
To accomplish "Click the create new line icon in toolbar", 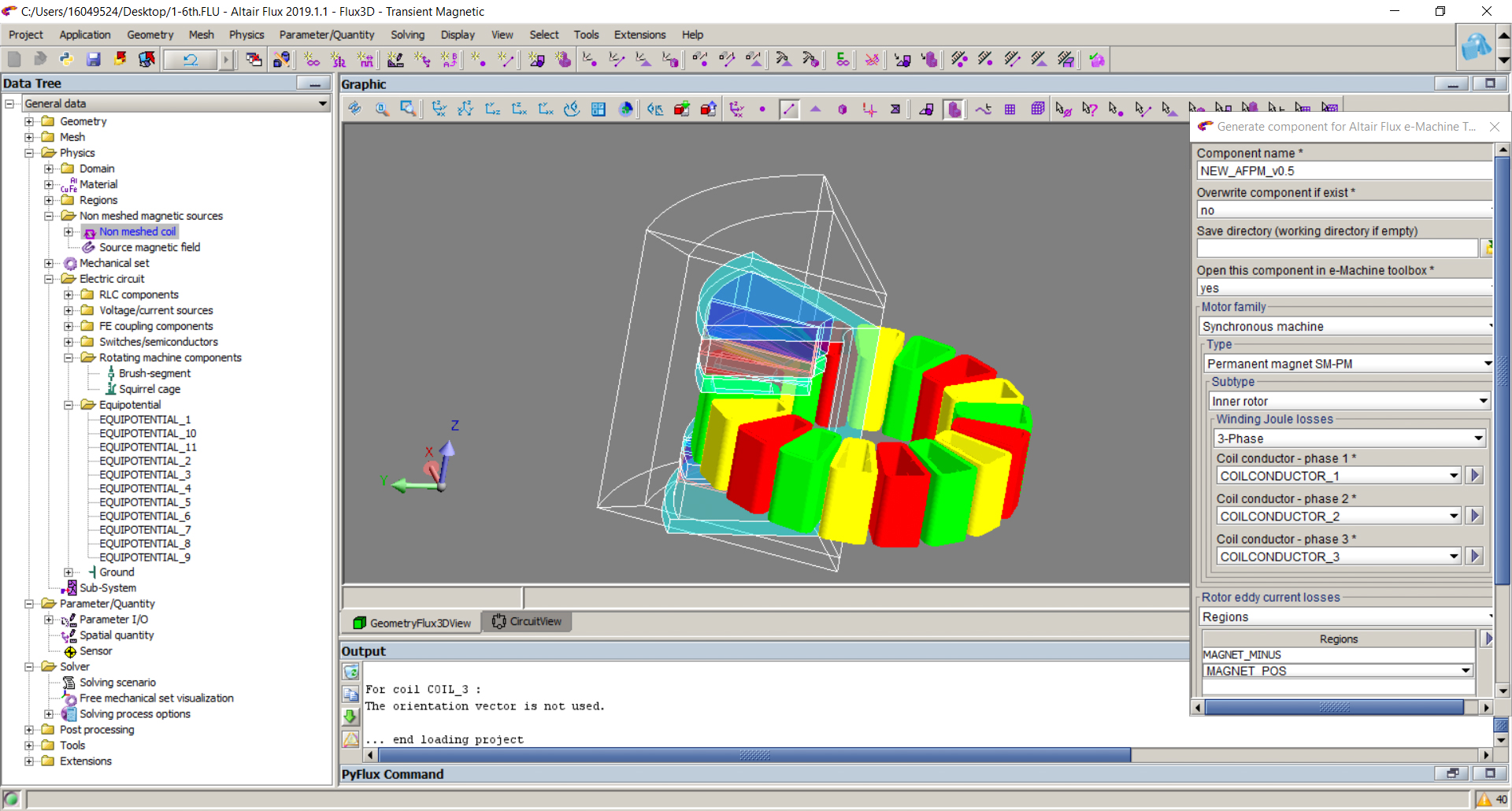I will [x=505, y=60].
